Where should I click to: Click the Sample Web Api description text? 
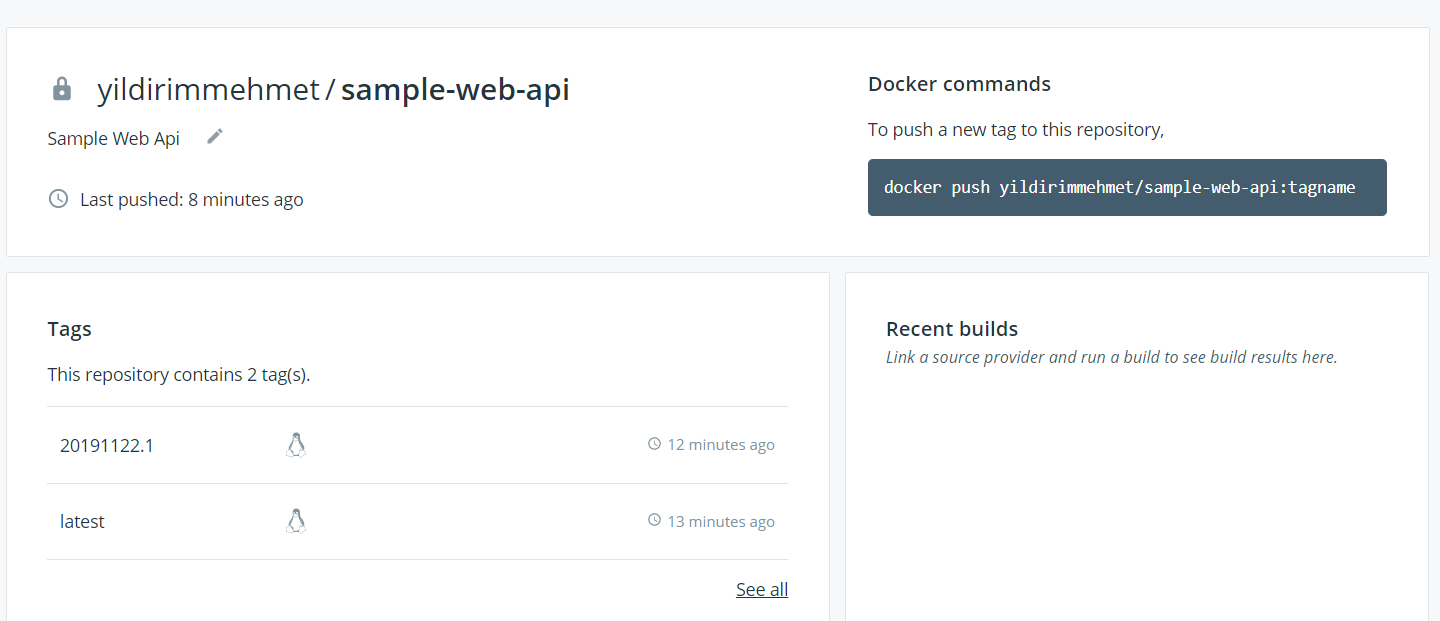[114, 138]
